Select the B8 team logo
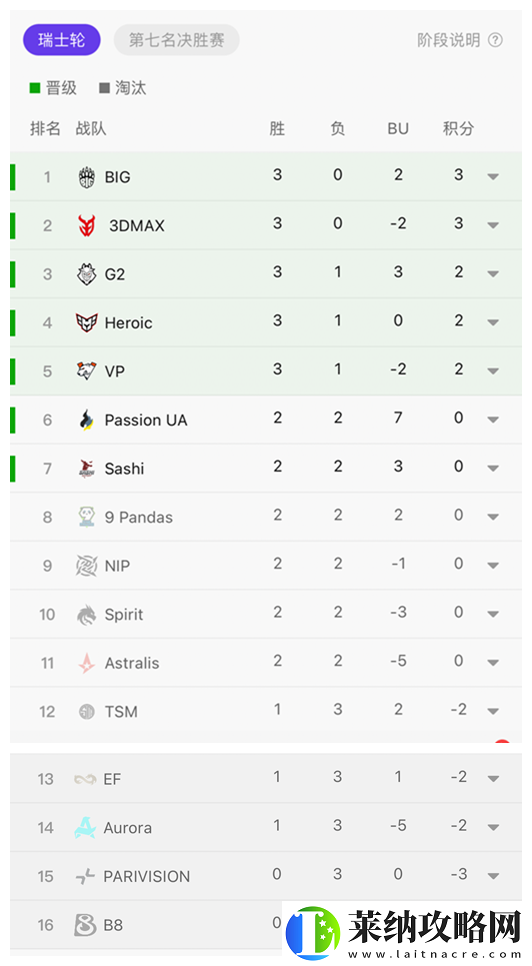This screenshot has width=532, height=966. pos(85,925)
